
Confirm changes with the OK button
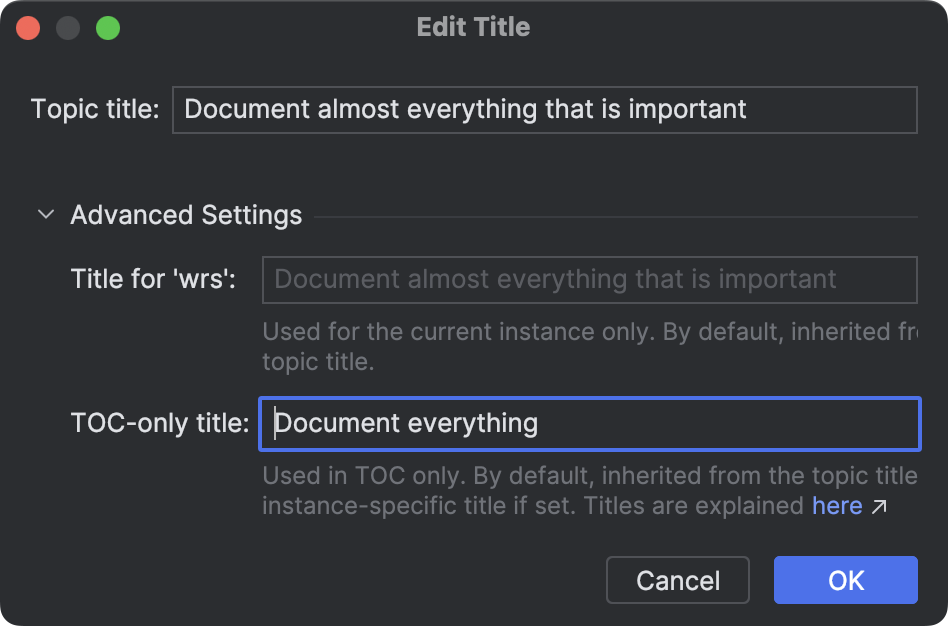click(845, 580)
